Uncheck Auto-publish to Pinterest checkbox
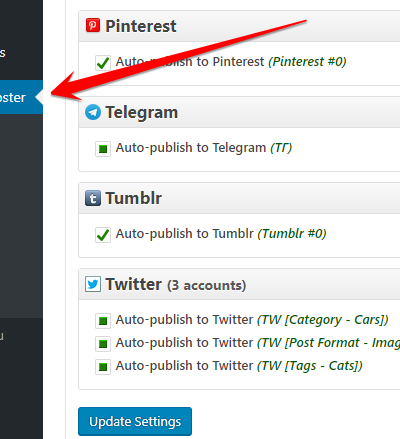This screenshot has width=400, height=439. coord(103,63)
